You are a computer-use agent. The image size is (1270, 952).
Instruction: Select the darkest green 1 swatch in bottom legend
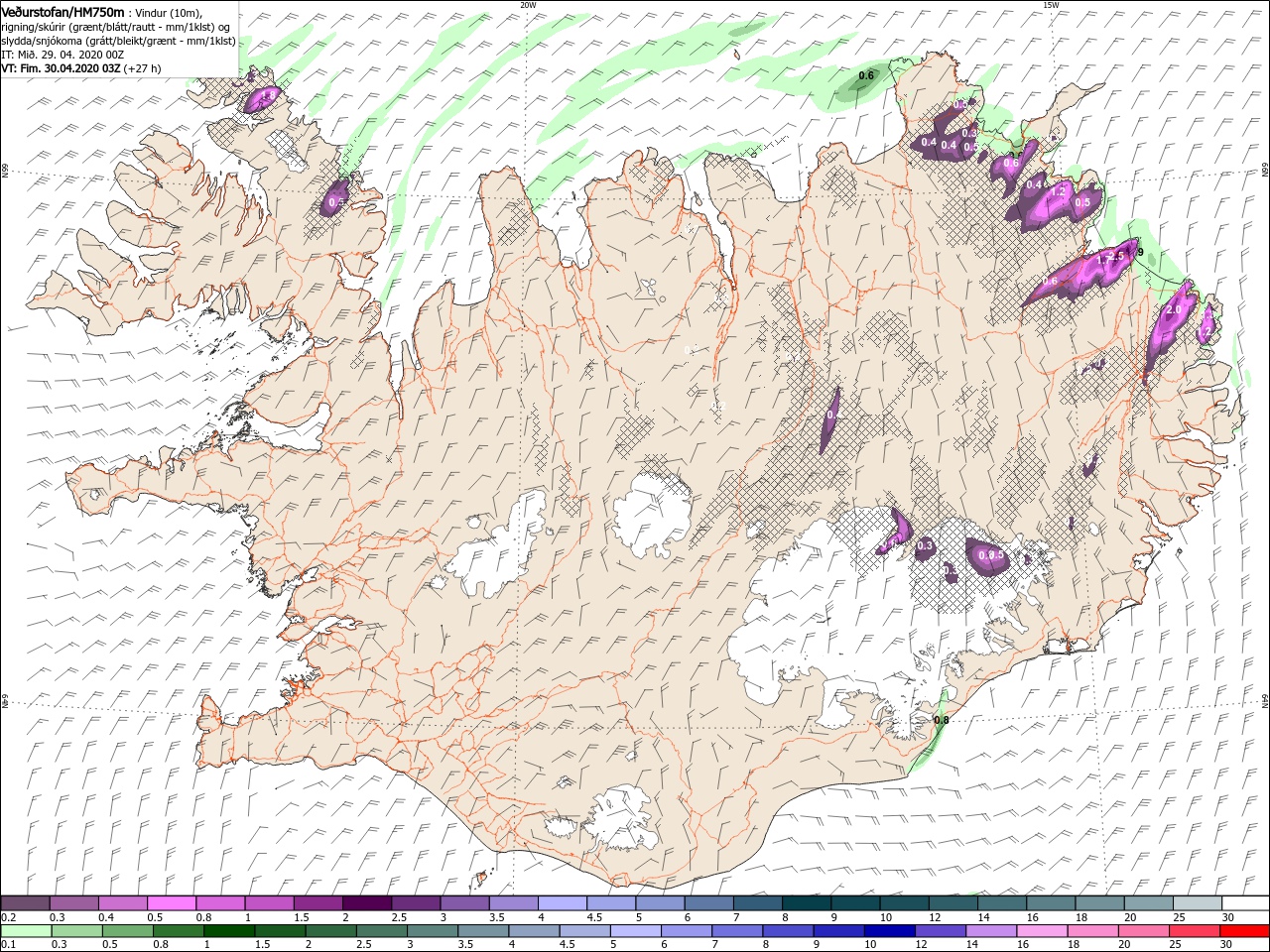[228, 932]
